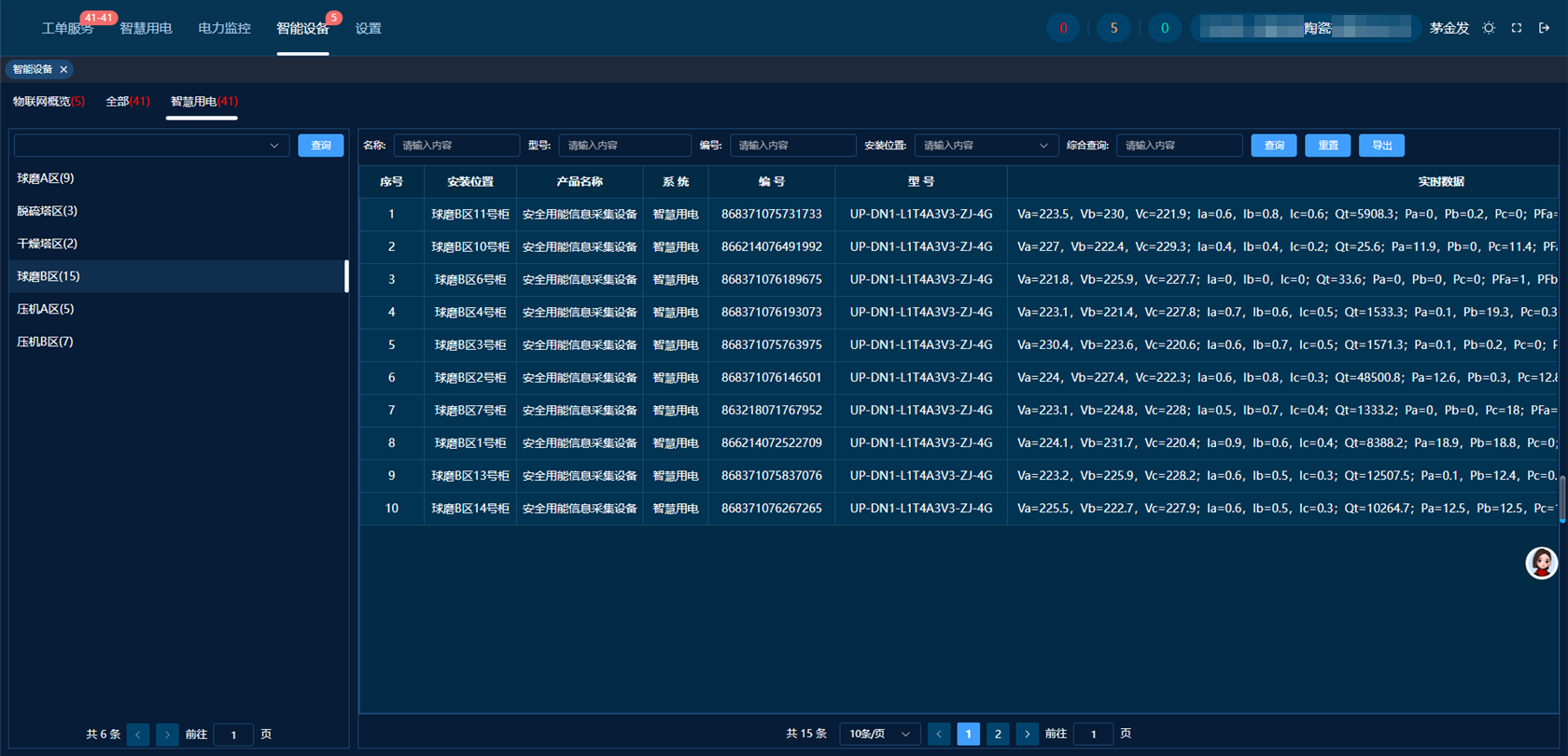Switch to the 电力监控 menu
The height and width of the screenshot is (756, 1568).
click(224, 28)
